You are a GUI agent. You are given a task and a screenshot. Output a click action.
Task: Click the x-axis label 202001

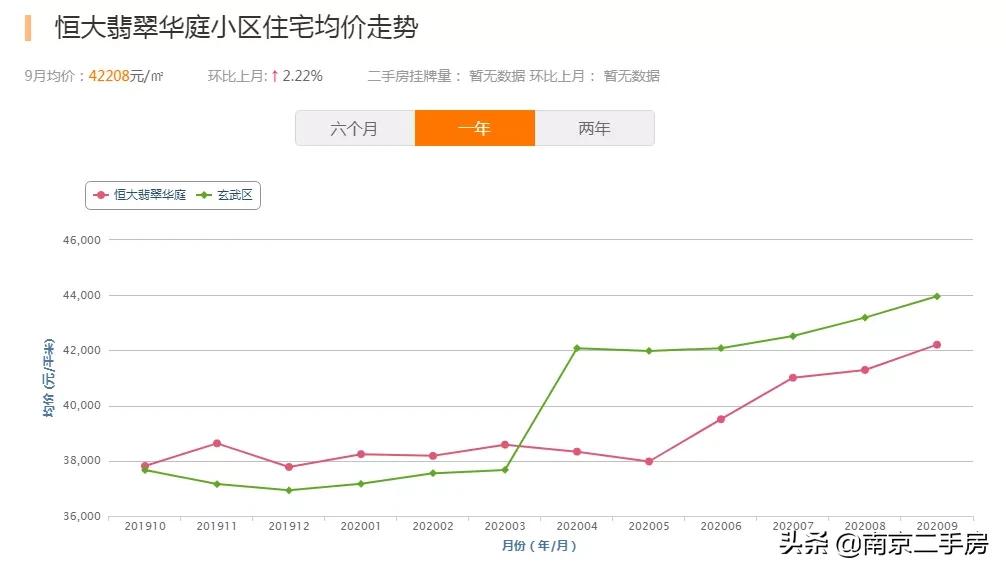coord(361,526)
